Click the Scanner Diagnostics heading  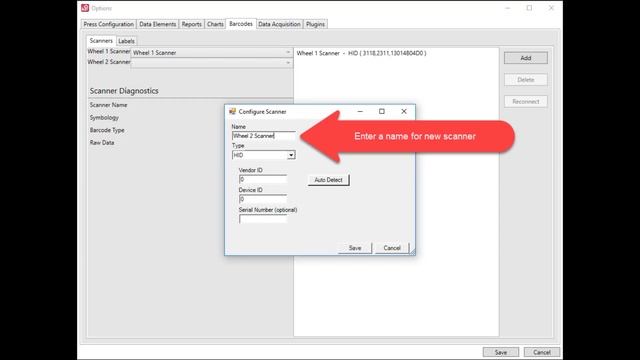124,91
